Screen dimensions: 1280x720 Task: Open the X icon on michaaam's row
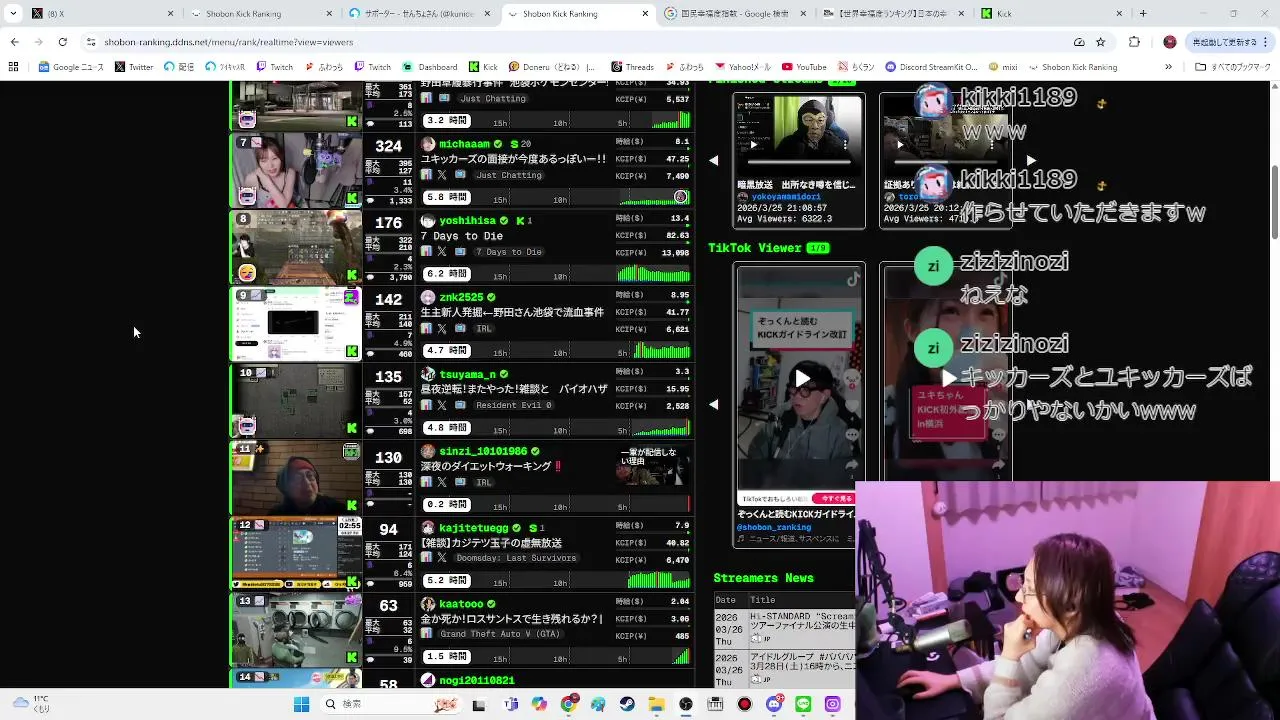click(x=442, y=175)
